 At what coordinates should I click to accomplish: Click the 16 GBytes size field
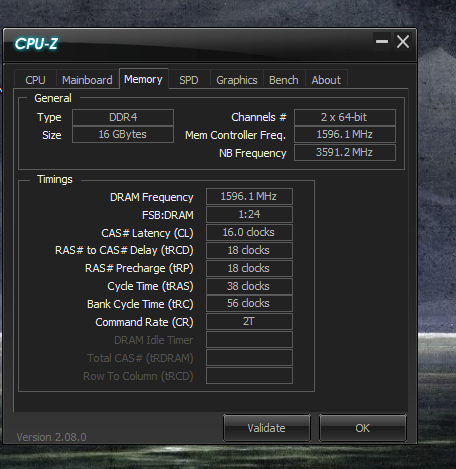[123, 135]
